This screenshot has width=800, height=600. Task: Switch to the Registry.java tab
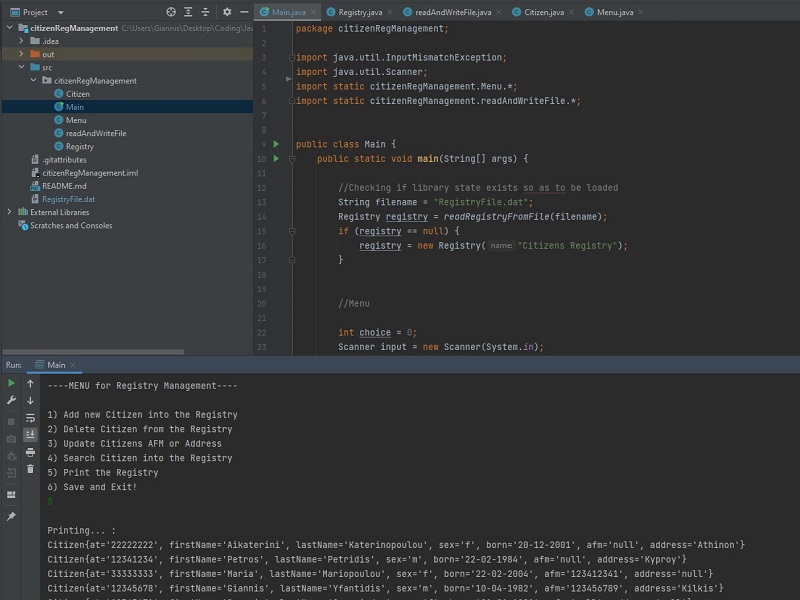360,12
